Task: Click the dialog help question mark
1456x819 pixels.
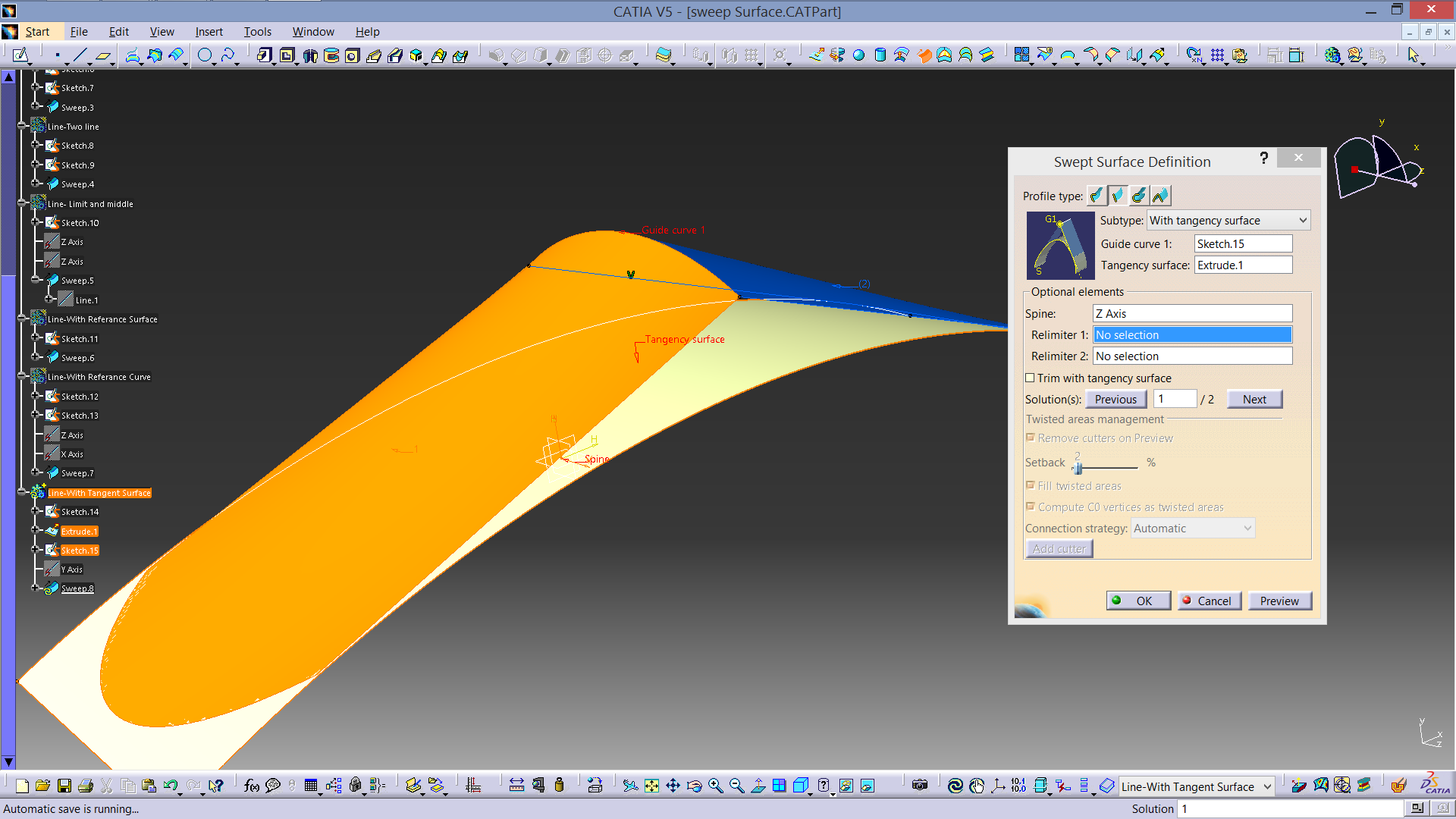Action: coord(1263,158)
